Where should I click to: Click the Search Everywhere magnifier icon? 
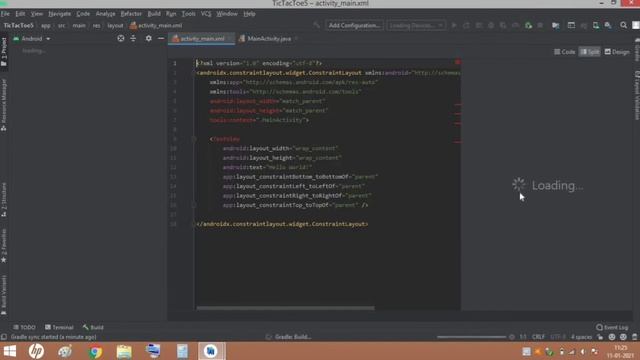[623, 25]
